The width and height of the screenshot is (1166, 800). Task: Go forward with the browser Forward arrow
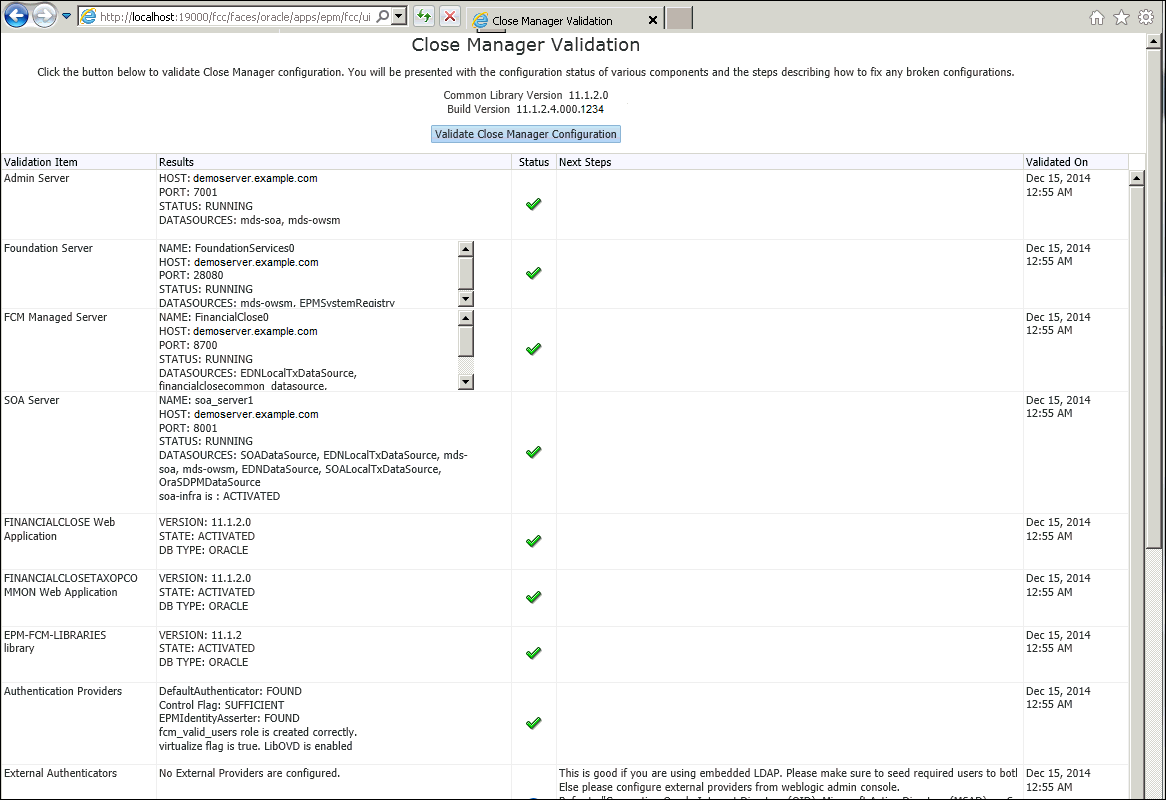pyautogui.click(x=45, y=16)
